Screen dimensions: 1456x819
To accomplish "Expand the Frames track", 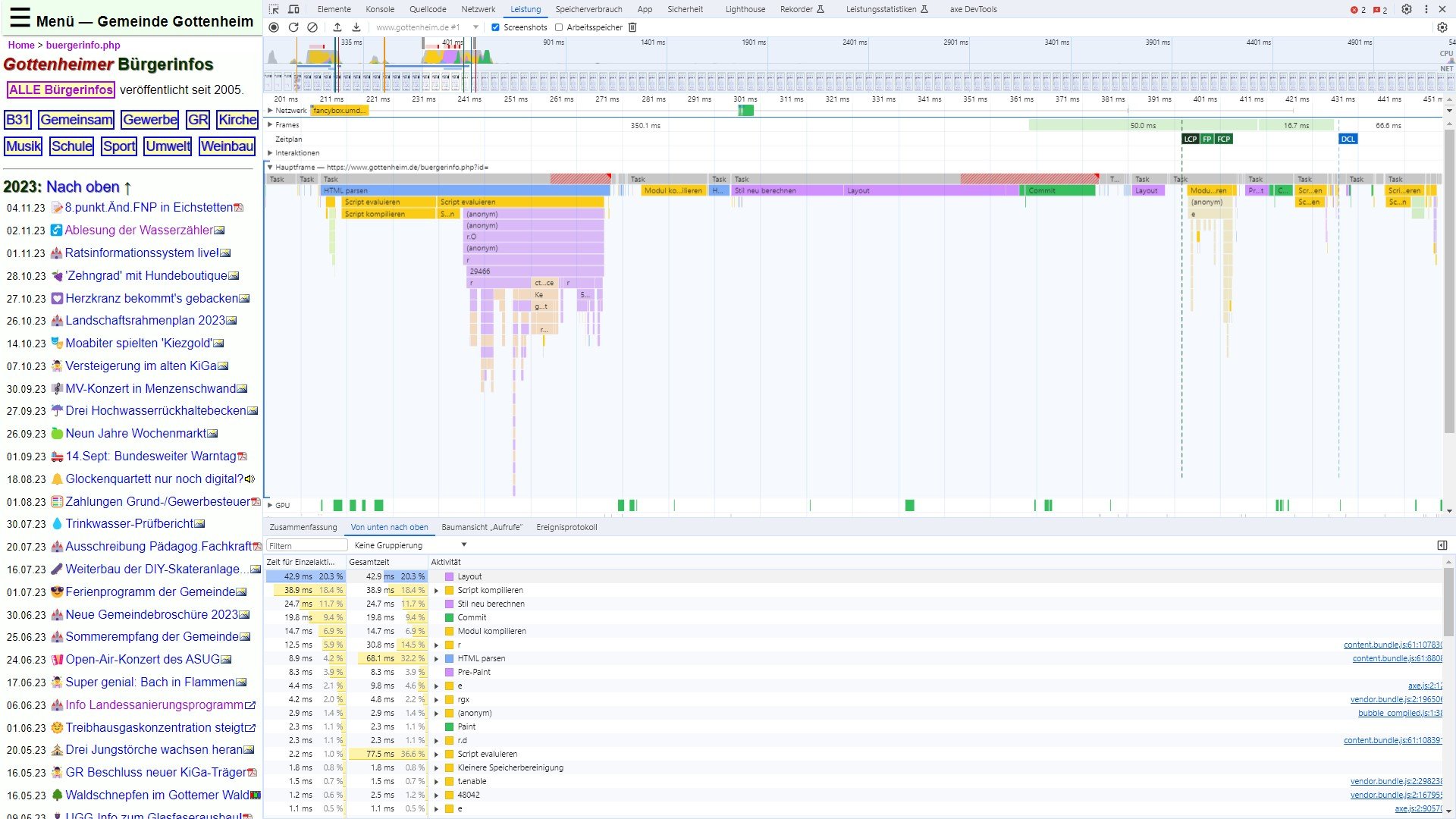I will (x=270, y=125).
